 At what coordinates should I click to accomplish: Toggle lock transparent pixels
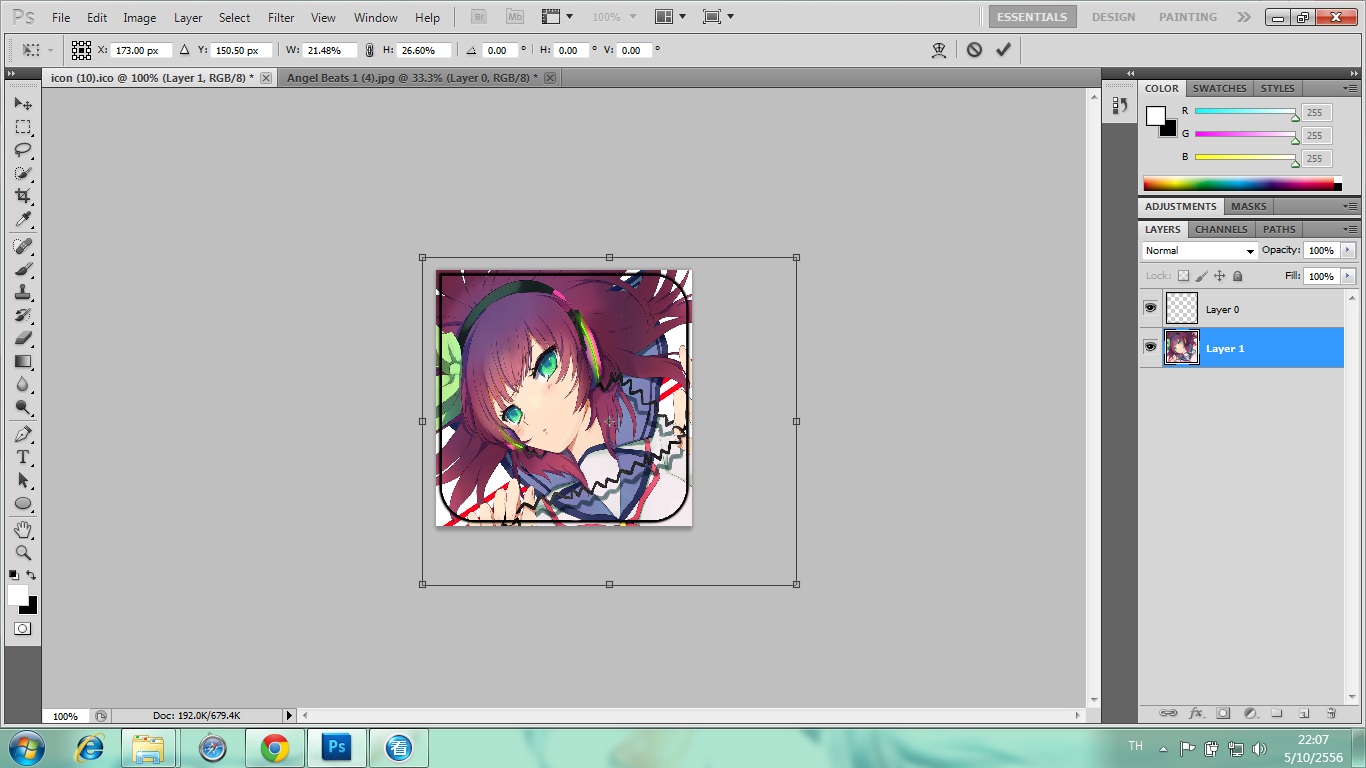click(1183, 276)
